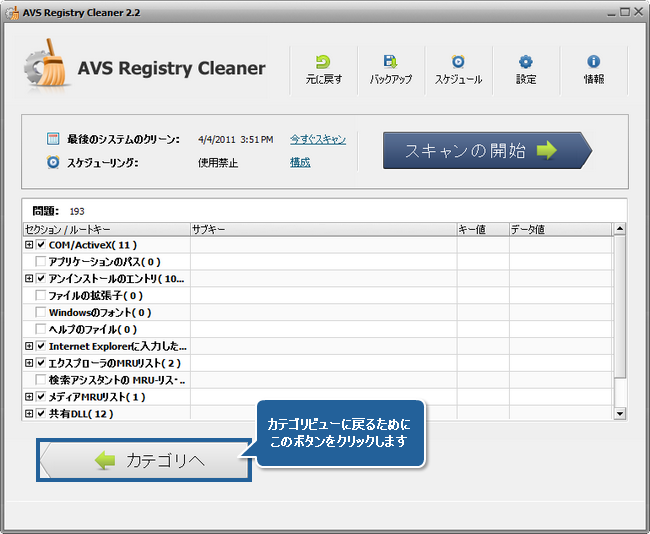The image size is (650, 534).
Task: Expand the COM/ActiveX node
Action: coord(29,245)
